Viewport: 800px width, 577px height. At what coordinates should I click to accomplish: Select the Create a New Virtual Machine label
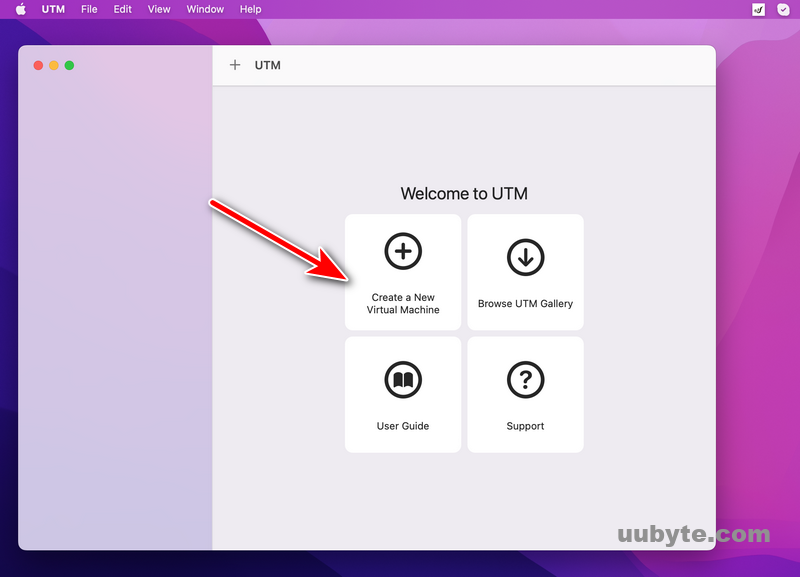click(x=403, y=304)
